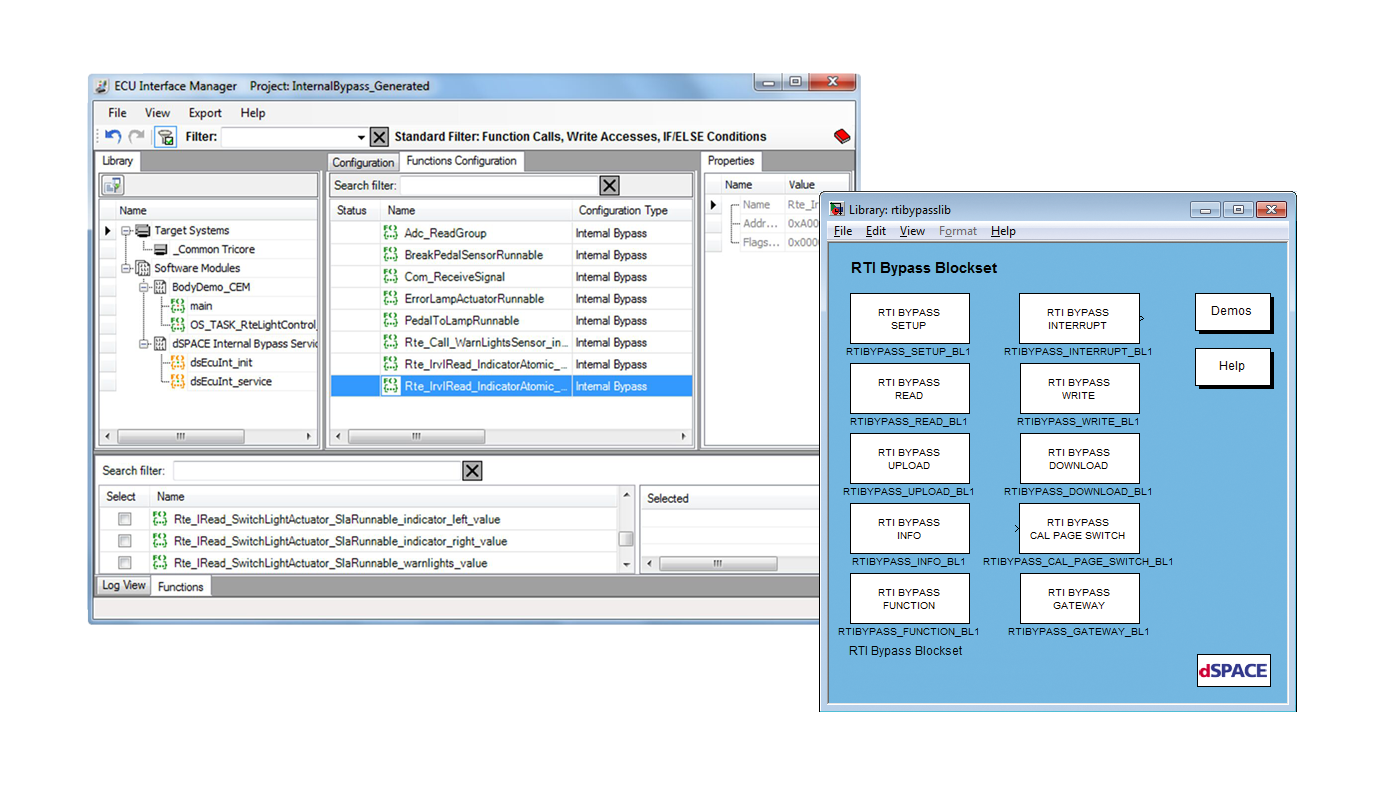Select the RTI BYPASS UPLOAD block
The width and height of the screenshot is (1400, 788).
pyautogui.click(x=909, y=459)
